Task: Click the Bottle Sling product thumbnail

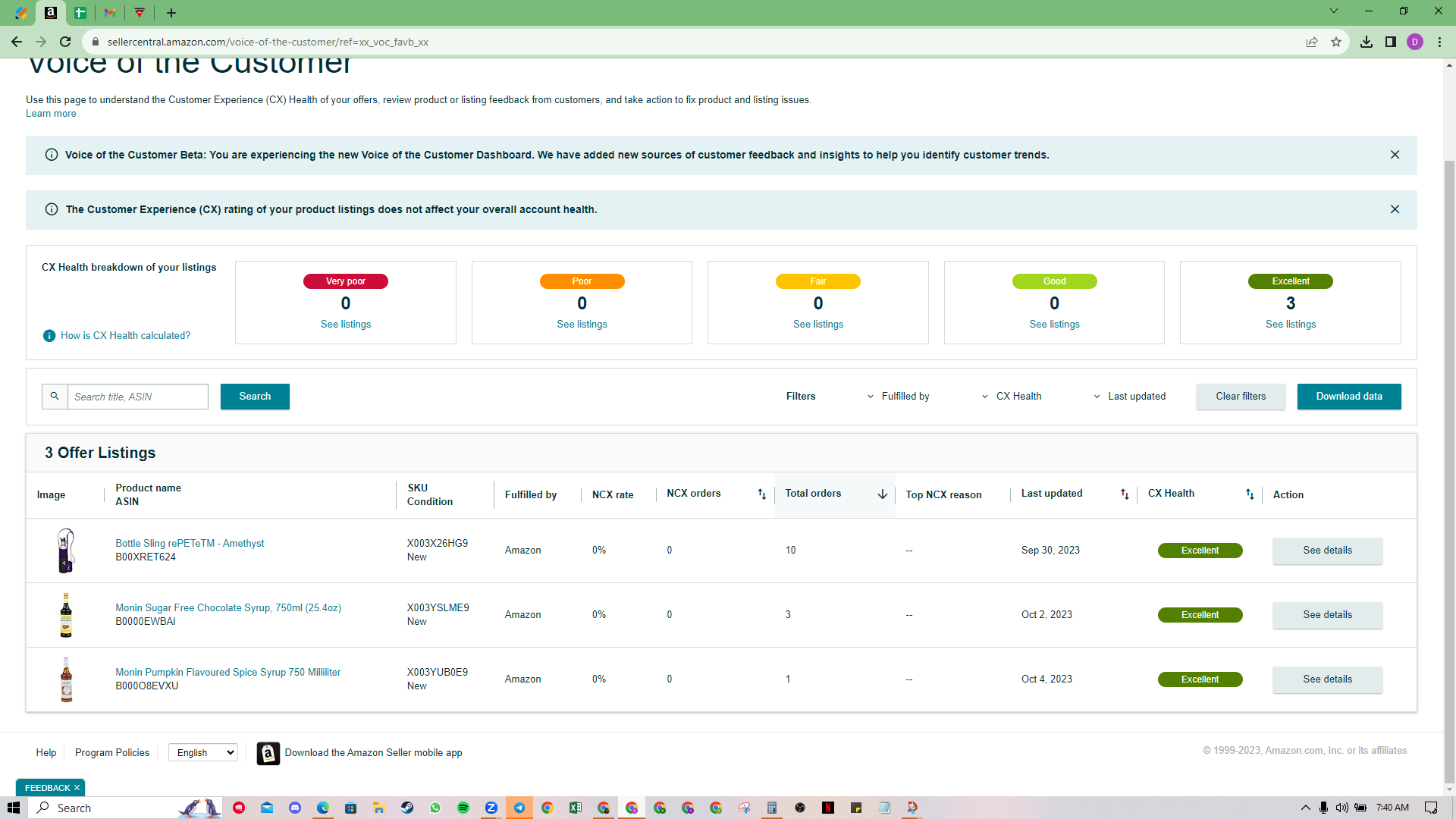Action: pos(67,551)
